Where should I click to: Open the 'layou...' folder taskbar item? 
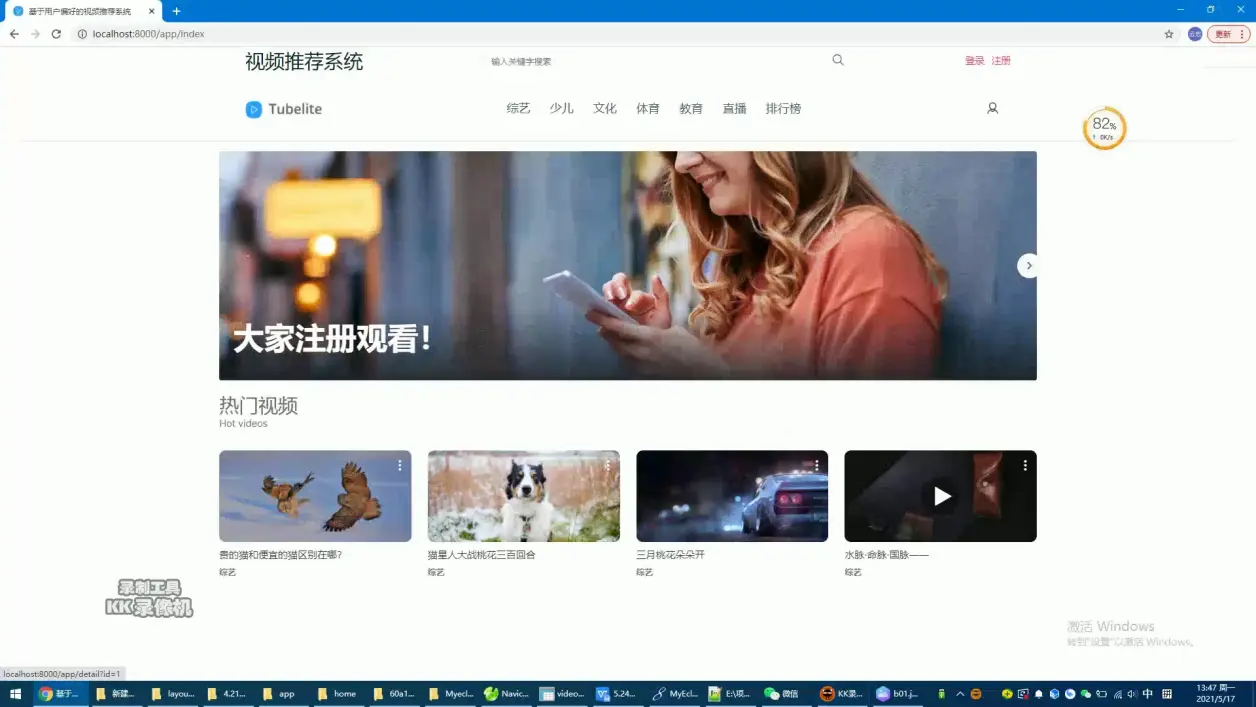point(172,694)
